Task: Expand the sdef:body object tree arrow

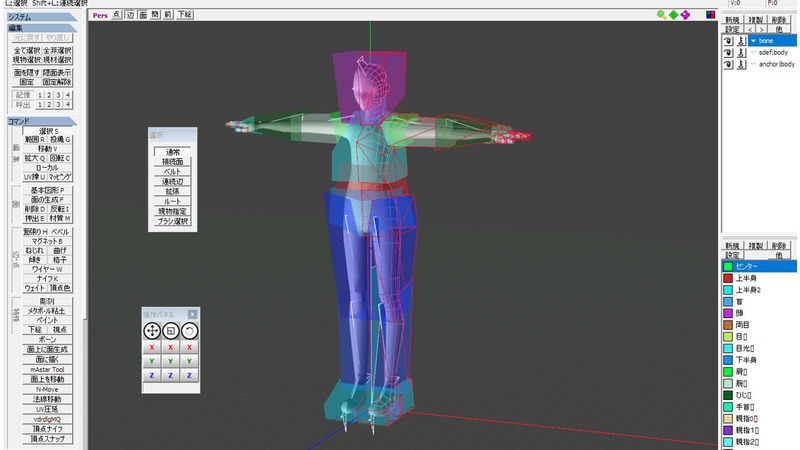Action: (754, 53)
